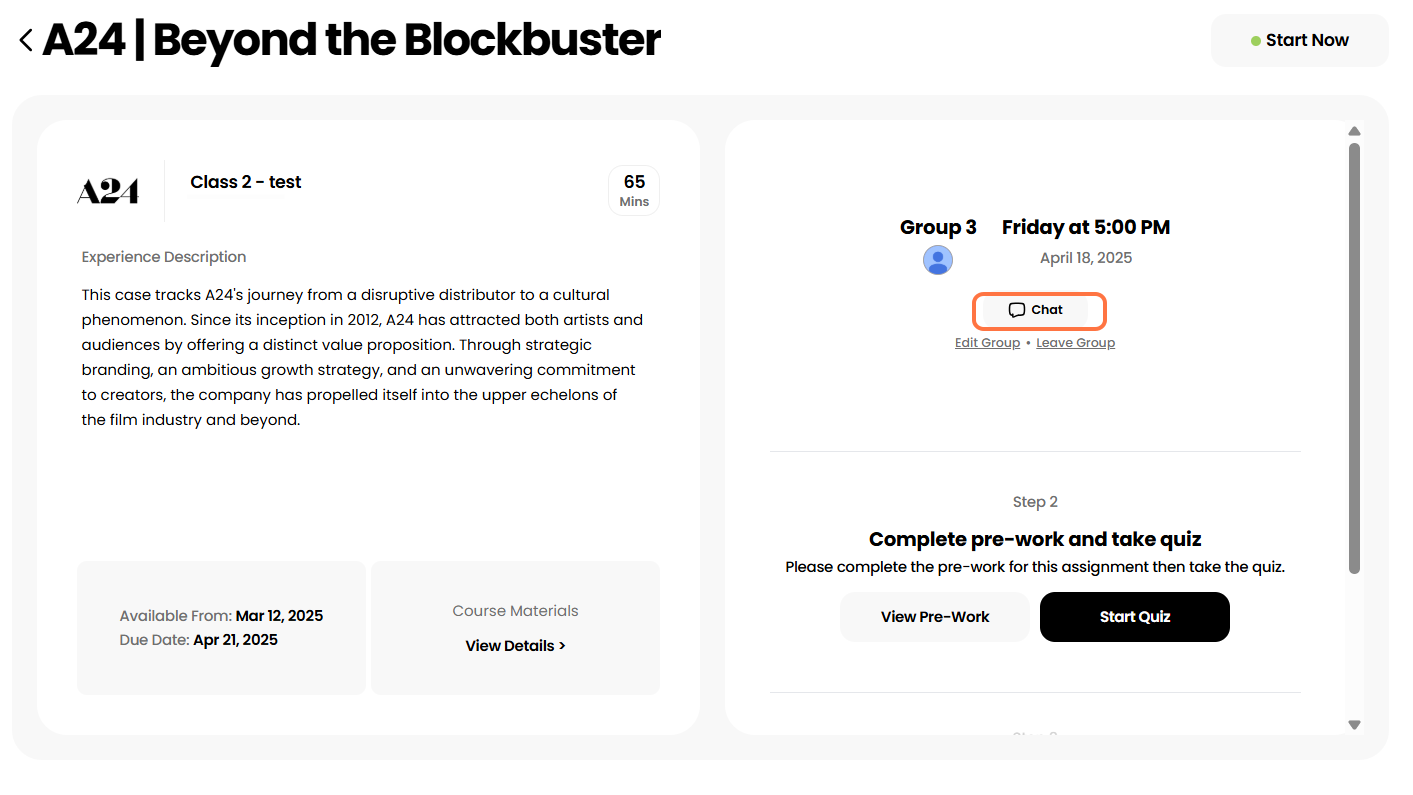
Task: Open View Pre-Work
Action: point(934,617)
